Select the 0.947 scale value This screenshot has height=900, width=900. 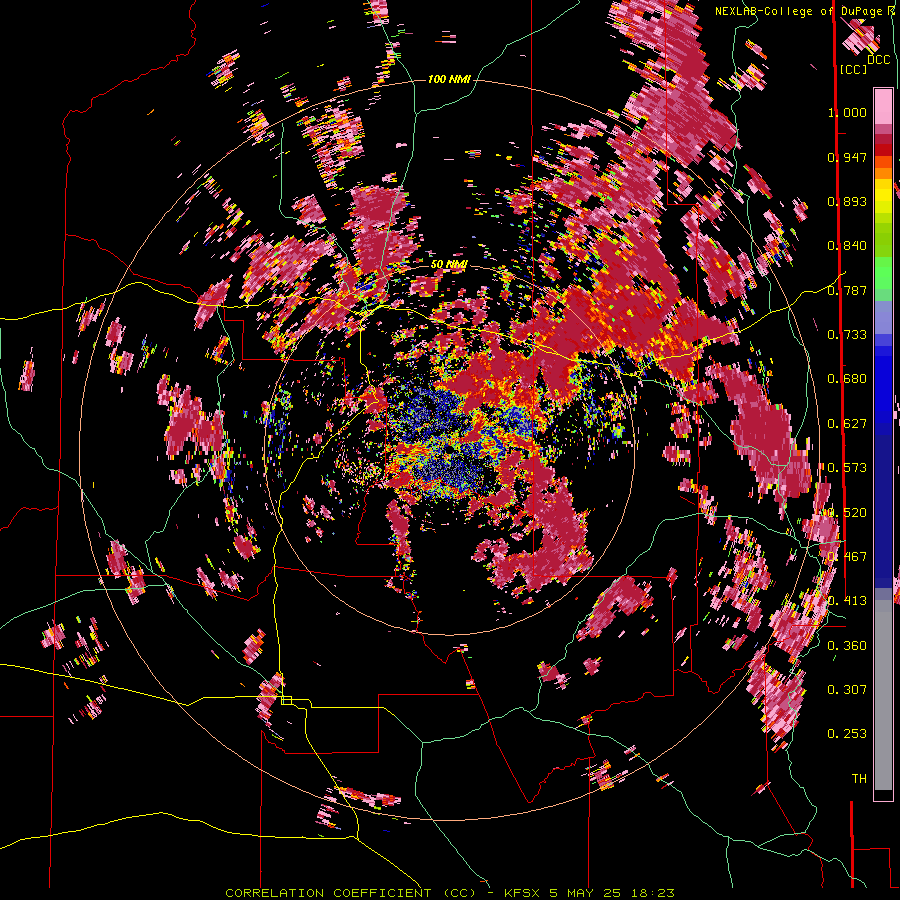point(847,157)
